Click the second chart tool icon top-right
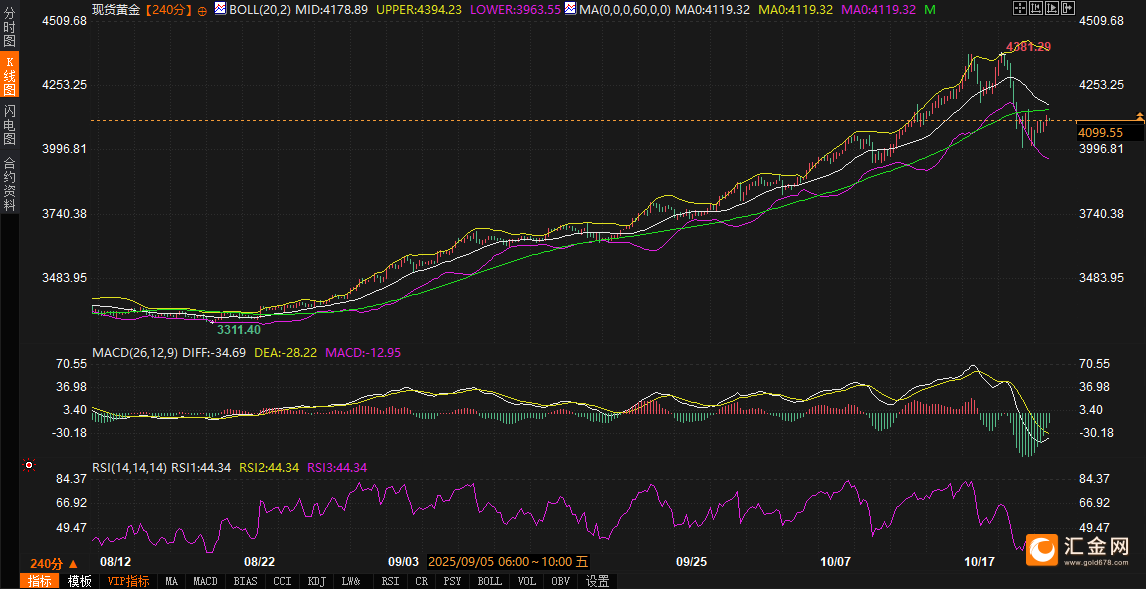This screenshot has height=589, width=1146. tap(1034, 9)
